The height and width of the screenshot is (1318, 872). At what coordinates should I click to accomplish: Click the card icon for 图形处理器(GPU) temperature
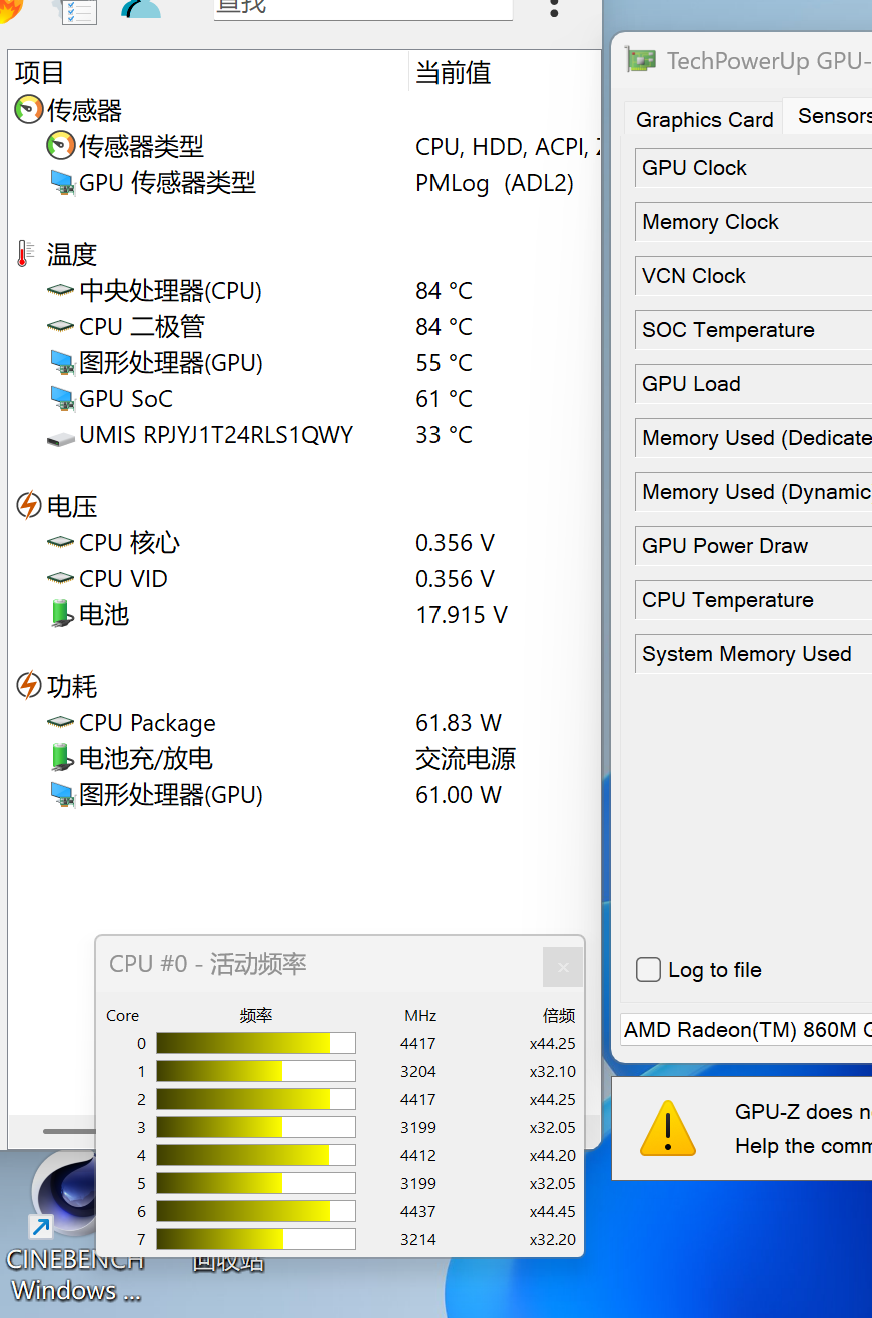click(62, 363)
